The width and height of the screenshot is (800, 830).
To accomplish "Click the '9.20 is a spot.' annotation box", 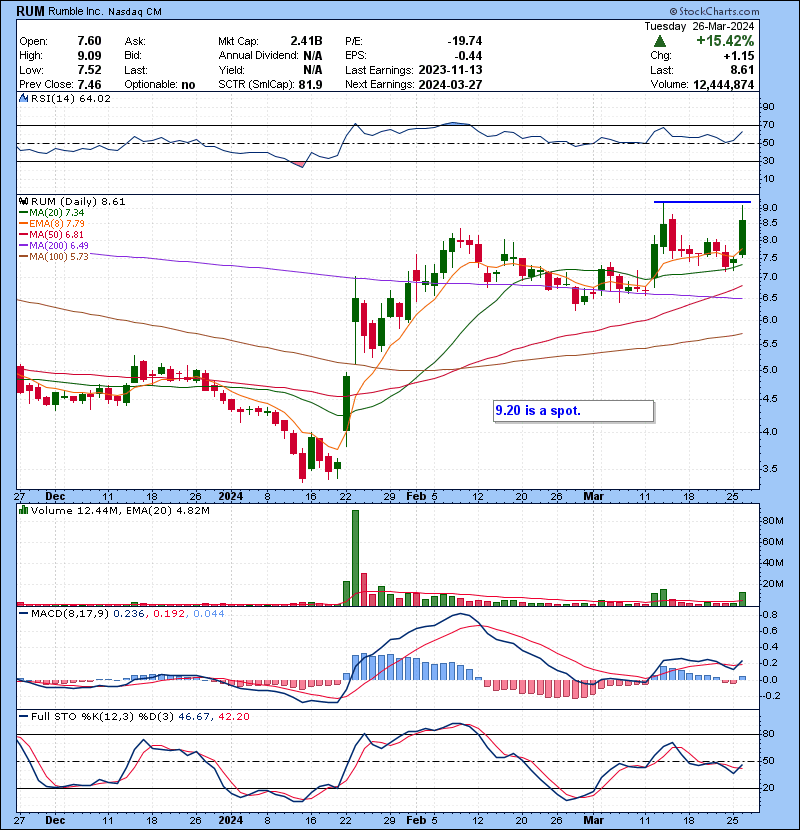I will point(573,411).
